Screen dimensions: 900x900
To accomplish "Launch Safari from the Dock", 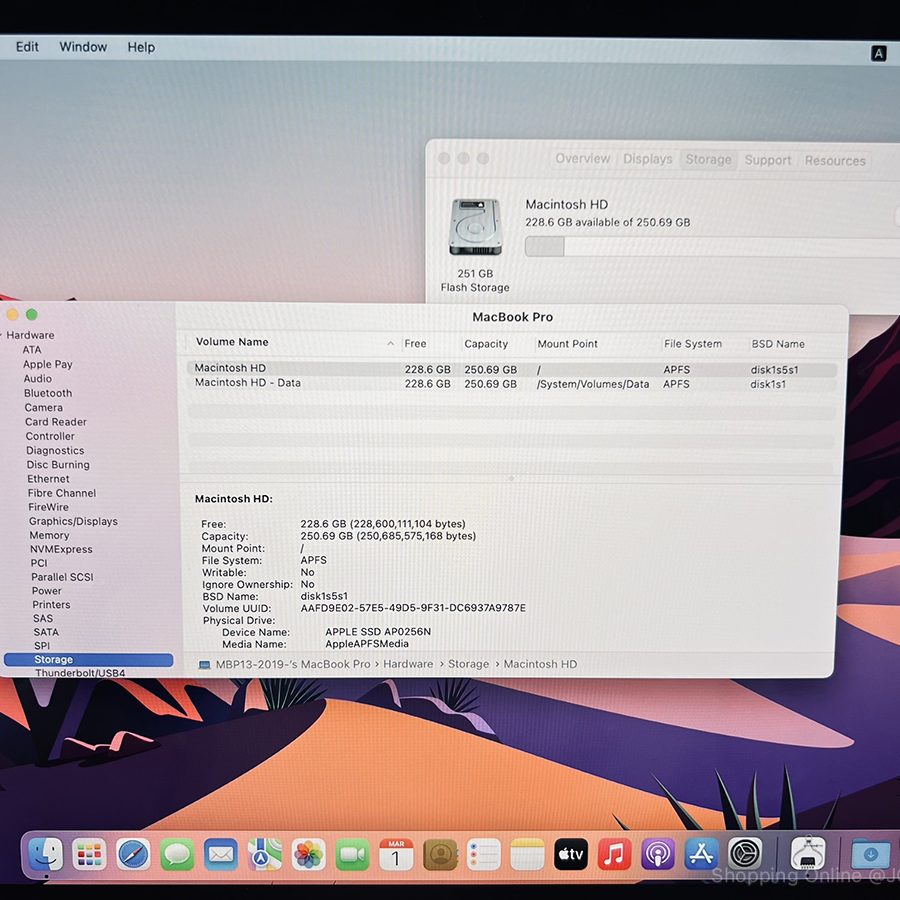I will (x=133, y=855).
